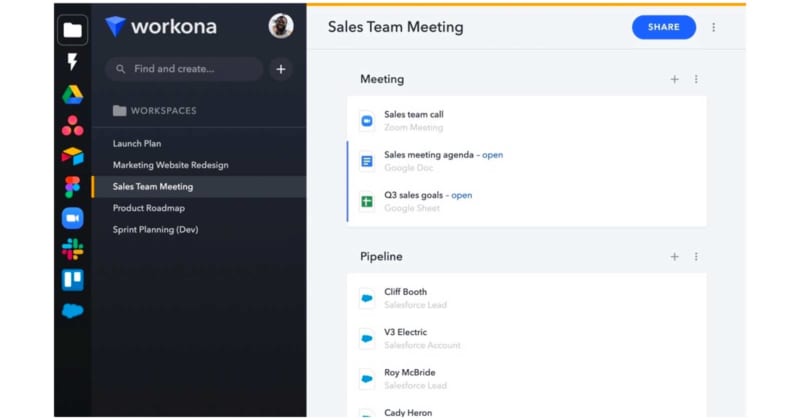Screen dimensions: 800x420
Task: Open Meeting section more options menu
Action: [x=696, y=79]
